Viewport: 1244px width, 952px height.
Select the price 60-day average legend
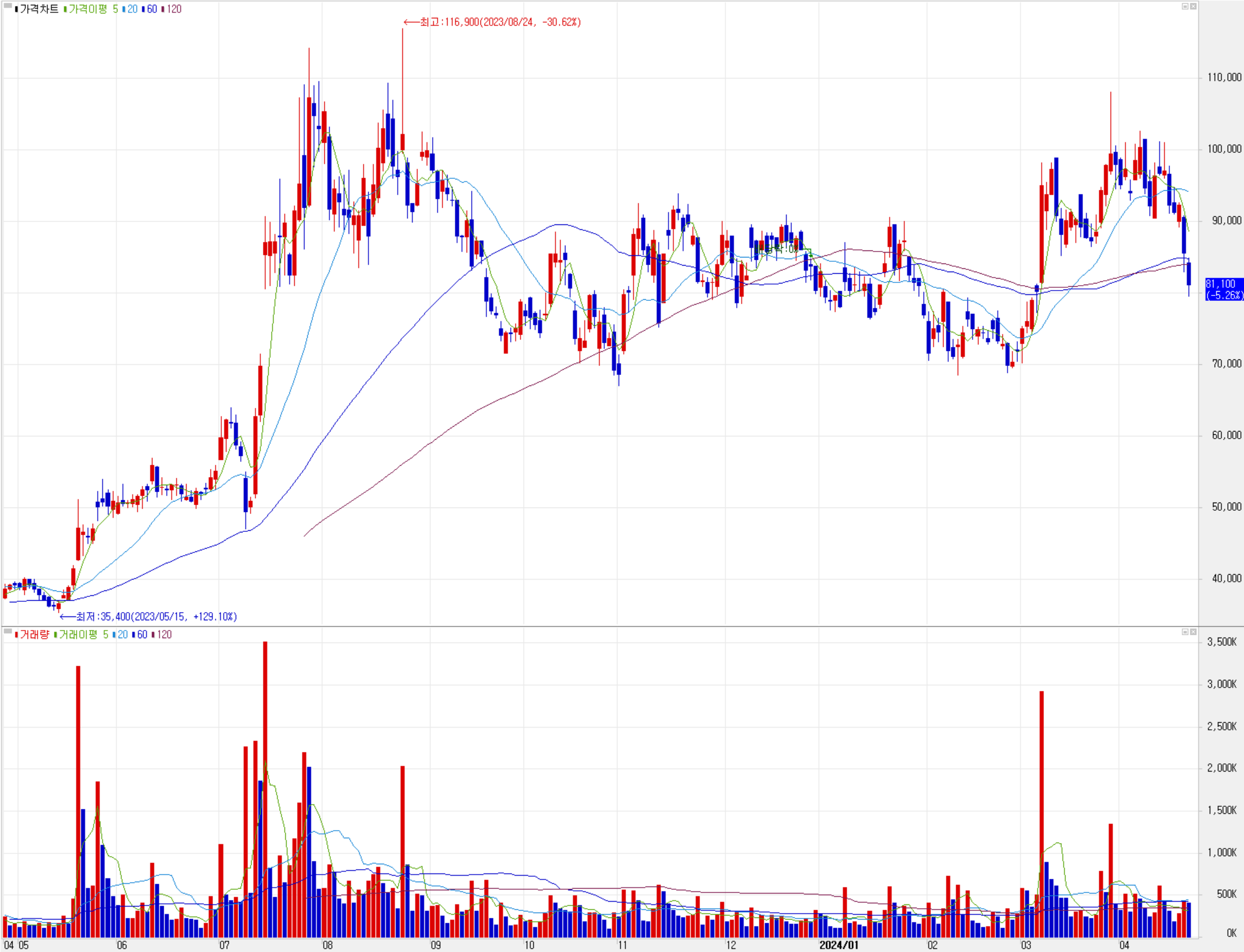point(151,9)
